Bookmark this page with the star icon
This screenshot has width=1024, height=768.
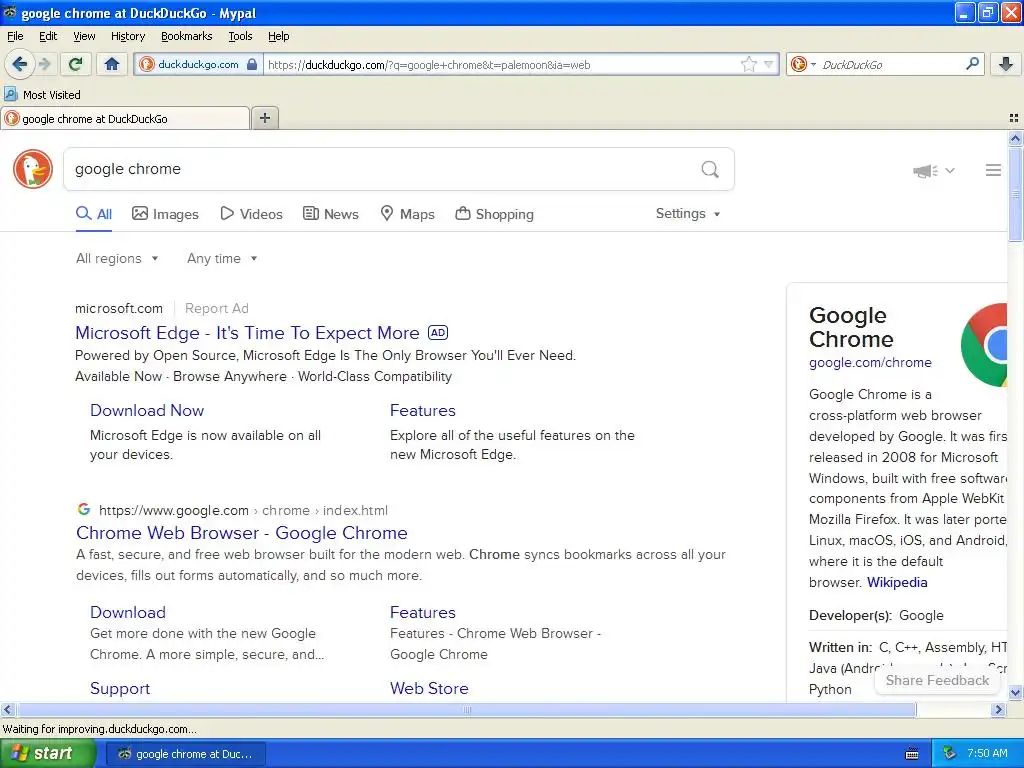[x=748, y=64]
